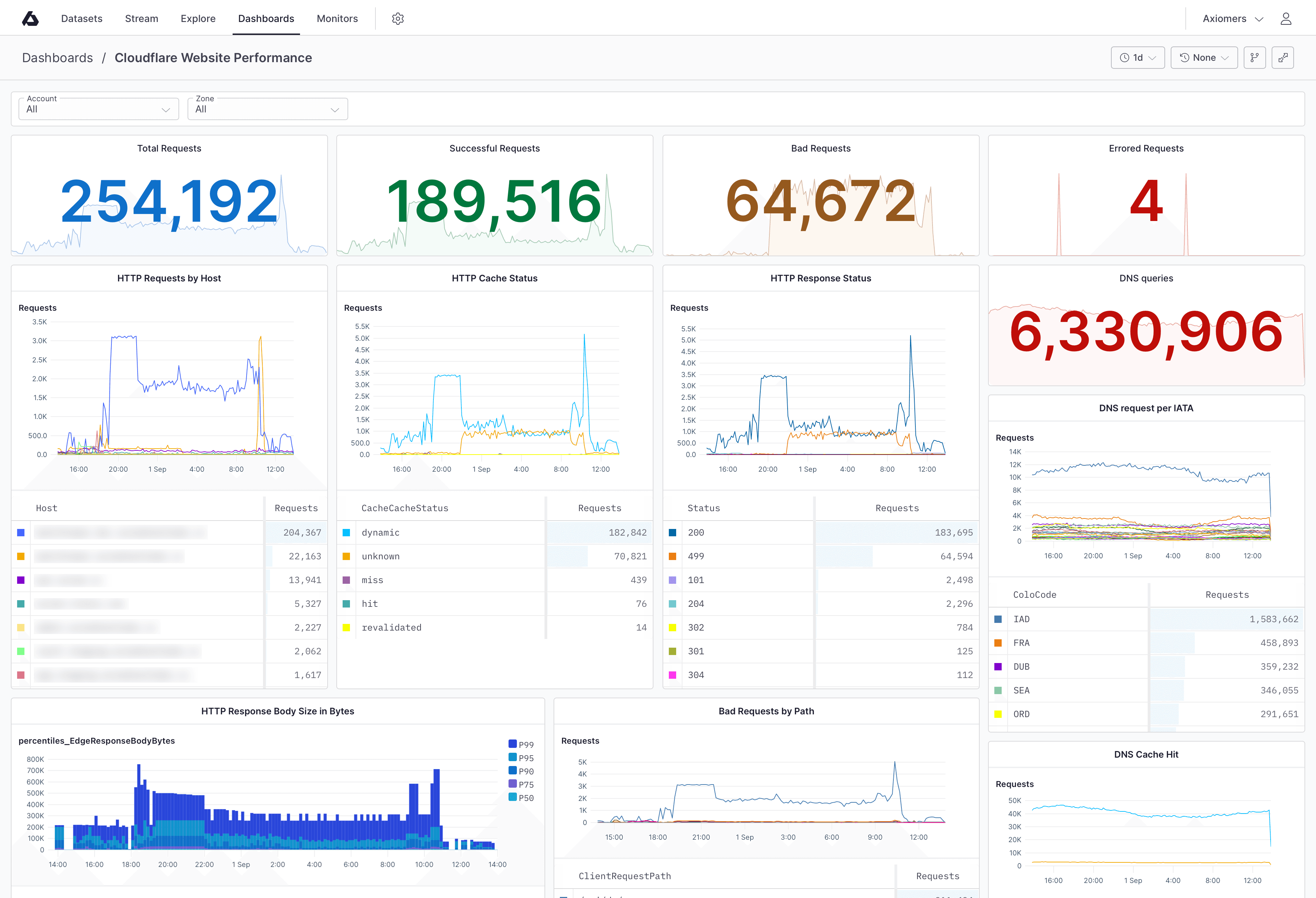This screenshot has height=898, width=1316.
Task: Click the clock icon in the time range button
Action: point(1125,58)
